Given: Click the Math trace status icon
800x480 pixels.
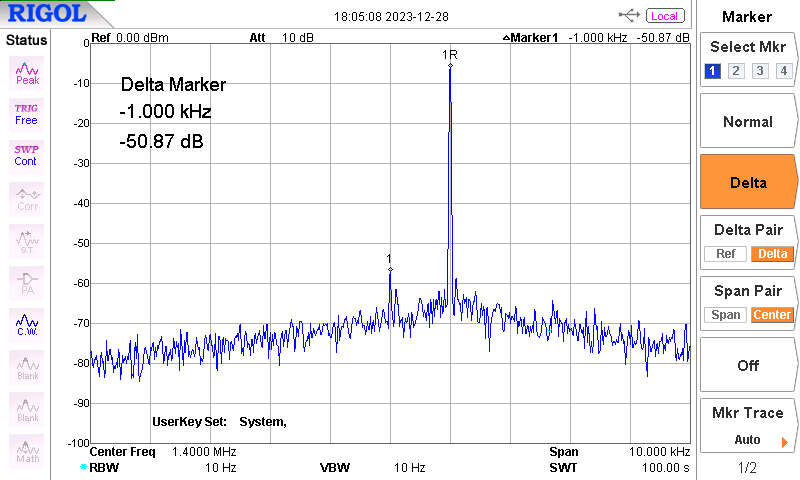Looking at the screenshot, I should coord(27,451).
